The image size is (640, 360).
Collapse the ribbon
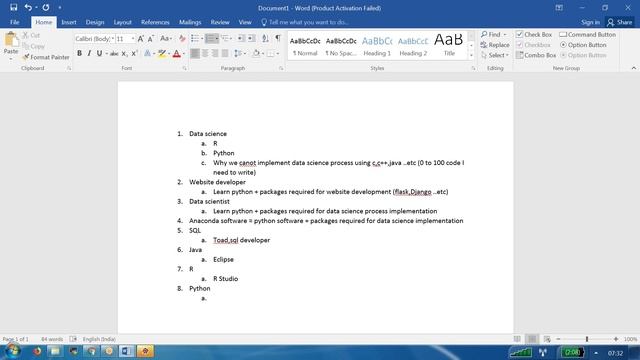point(634,68)
